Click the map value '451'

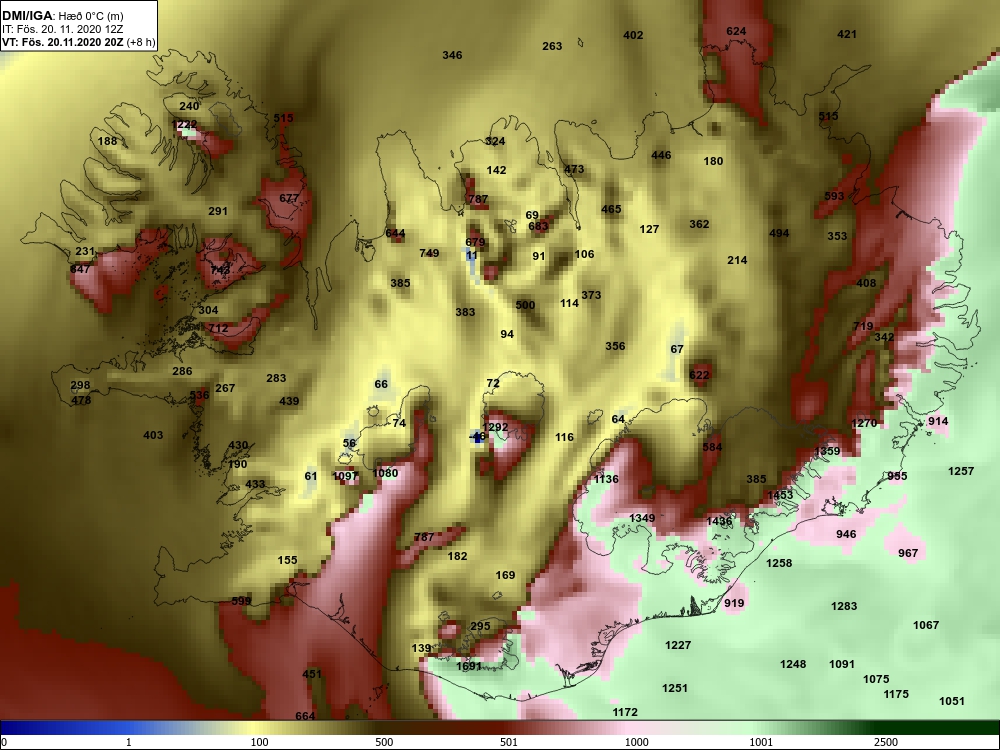(312, 674)
